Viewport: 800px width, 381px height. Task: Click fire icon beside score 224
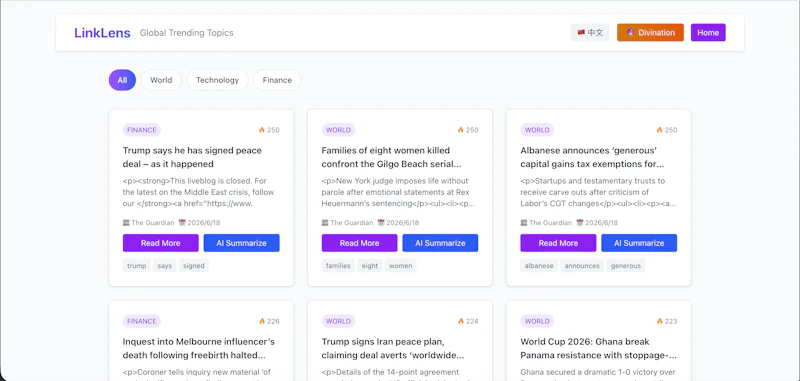(461, 321)
